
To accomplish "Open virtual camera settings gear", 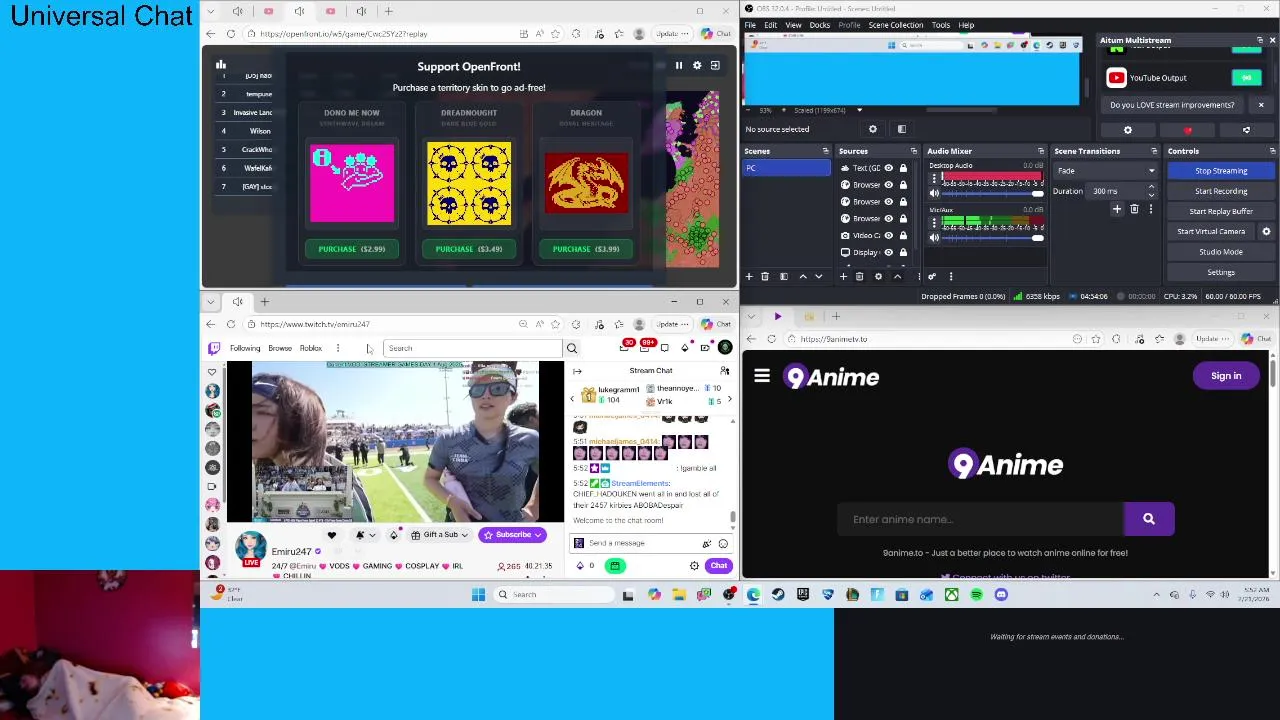I will click(1266, 232).
